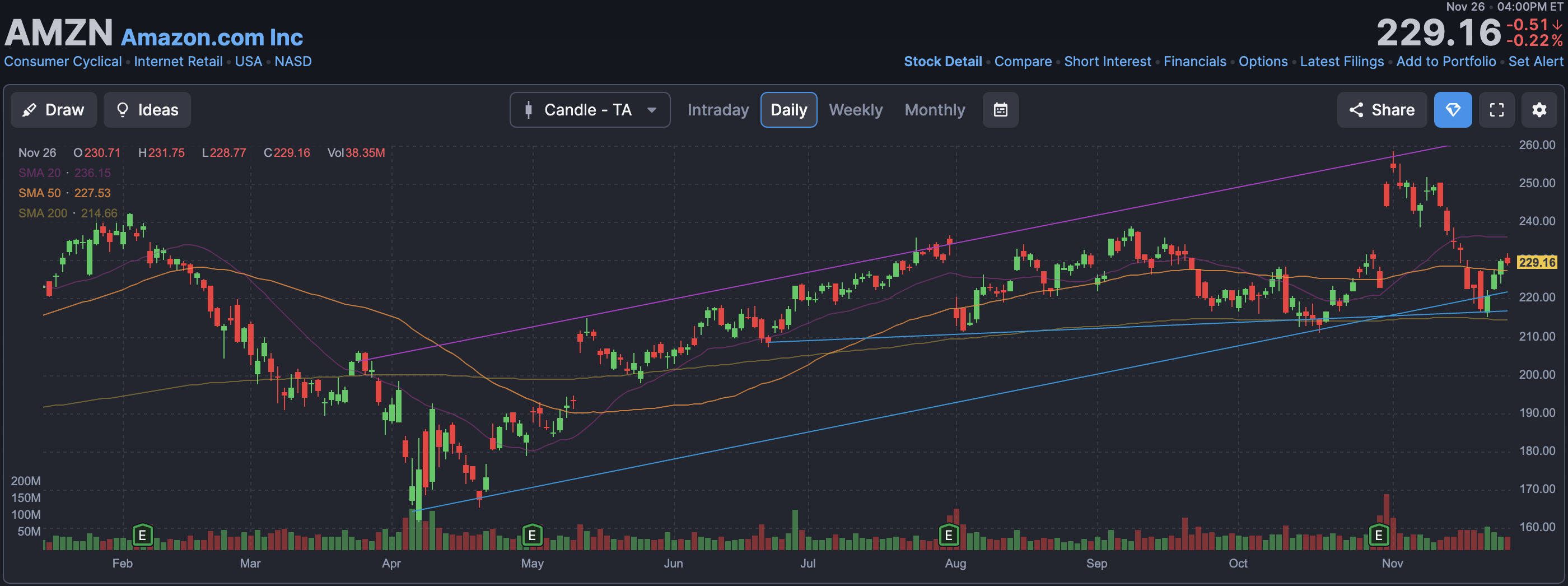The height and width of the screenshot is (586, 1568).
Task: Click the Amazon.com Inc company name
Action: click(212, 37)
